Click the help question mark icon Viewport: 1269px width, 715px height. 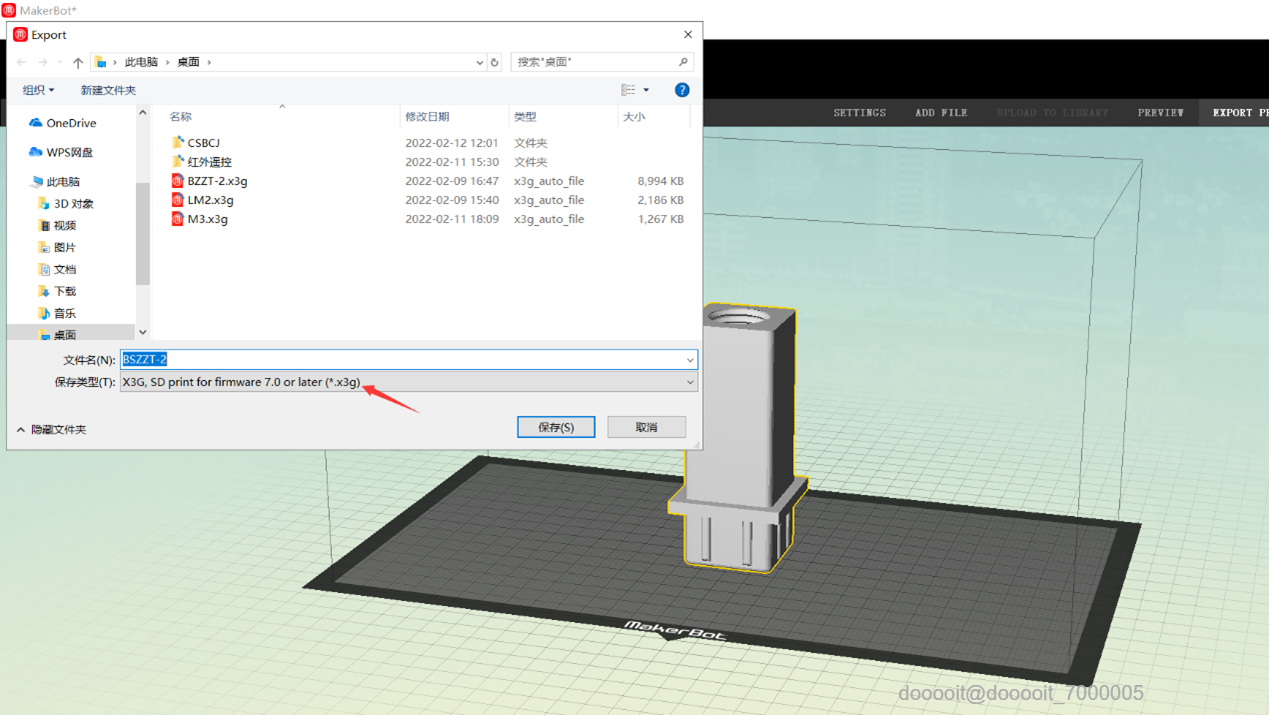682,90
